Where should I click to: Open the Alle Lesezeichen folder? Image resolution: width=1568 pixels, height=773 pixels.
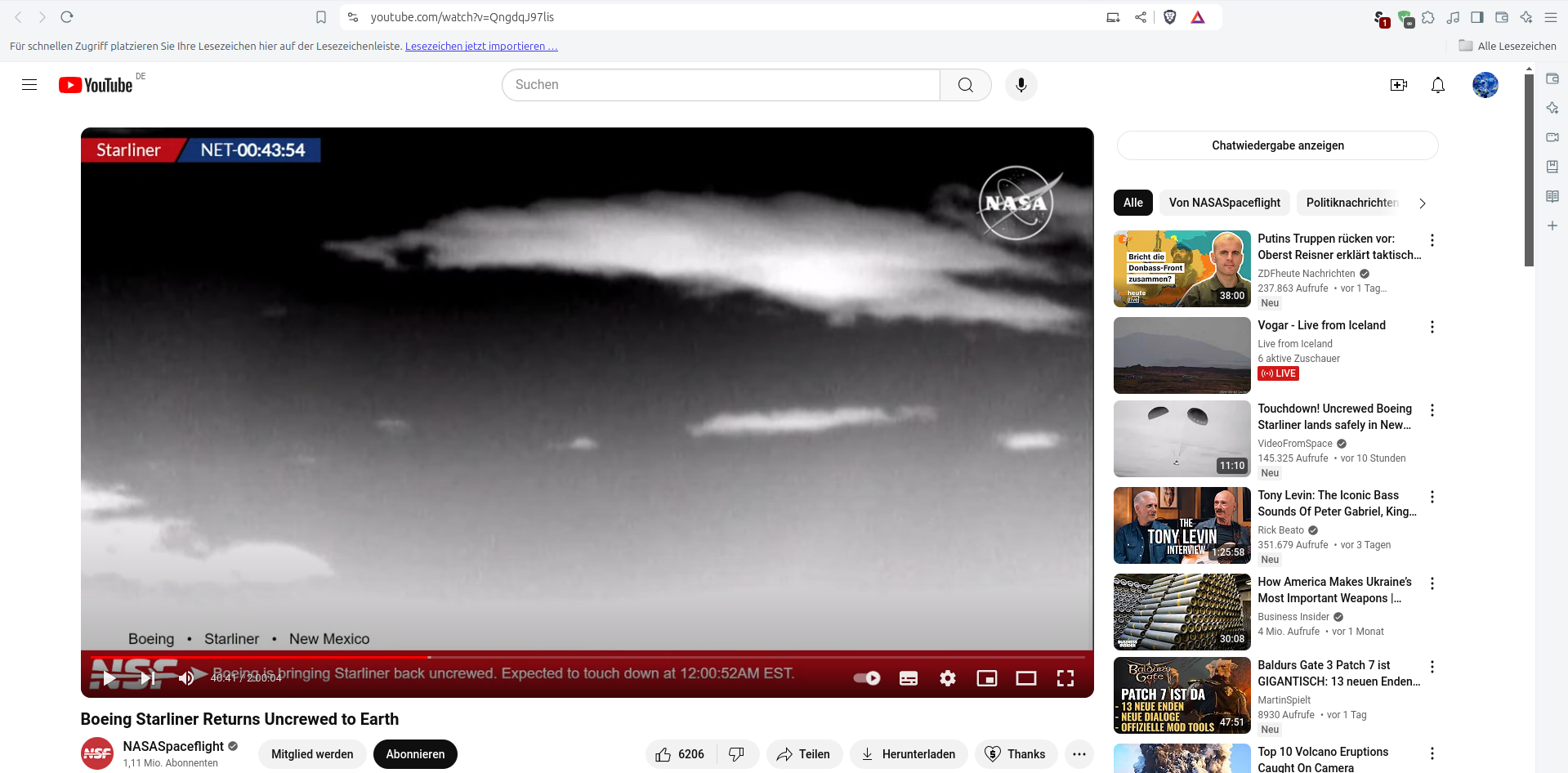point(1508,47)
